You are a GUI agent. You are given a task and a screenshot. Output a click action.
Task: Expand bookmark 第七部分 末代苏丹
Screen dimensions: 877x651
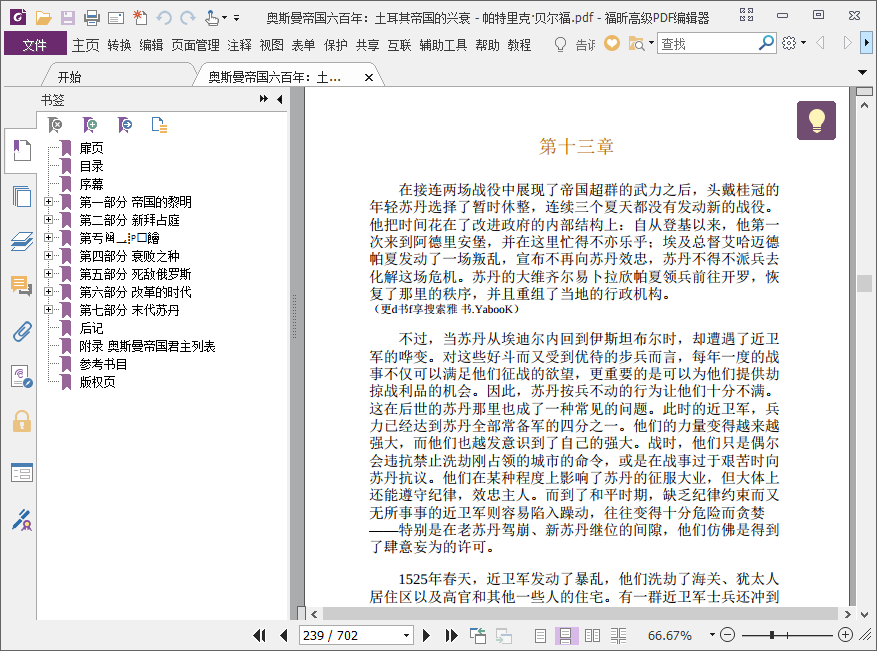(x=49, y=309)
